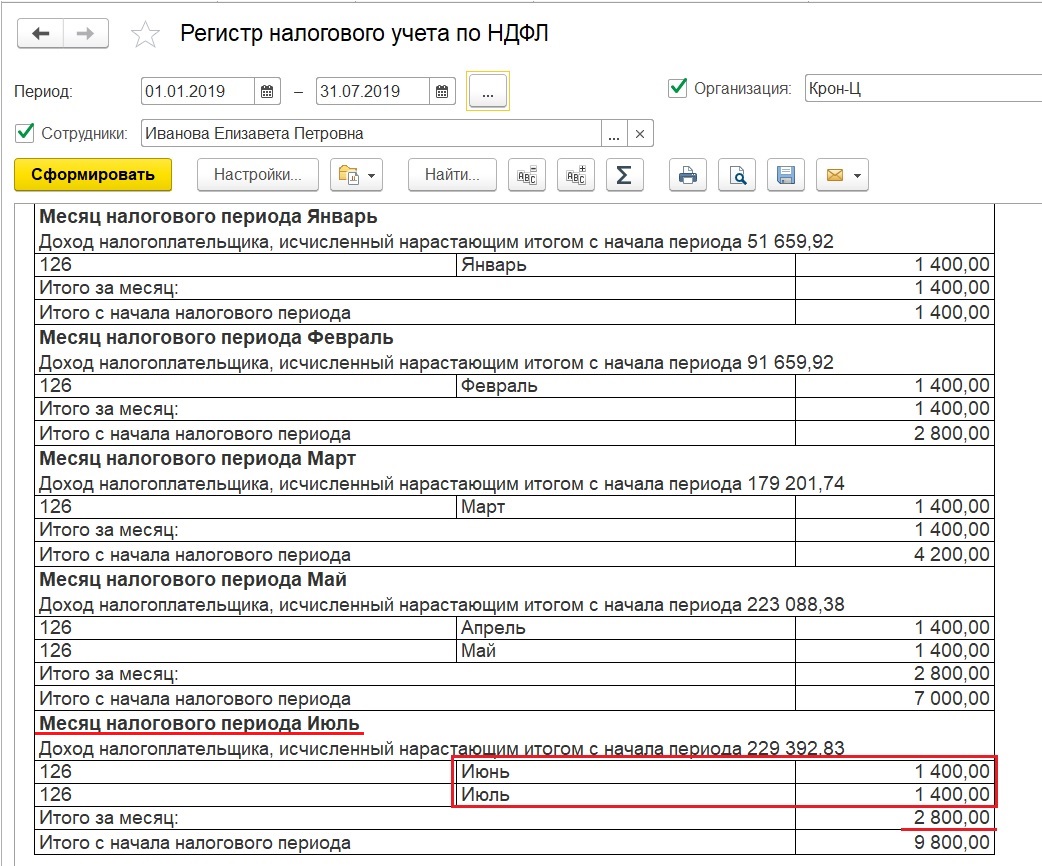Screen dimensions: 1042x866
Task: Expand all groups in report
Action: (x=575, y=175)
